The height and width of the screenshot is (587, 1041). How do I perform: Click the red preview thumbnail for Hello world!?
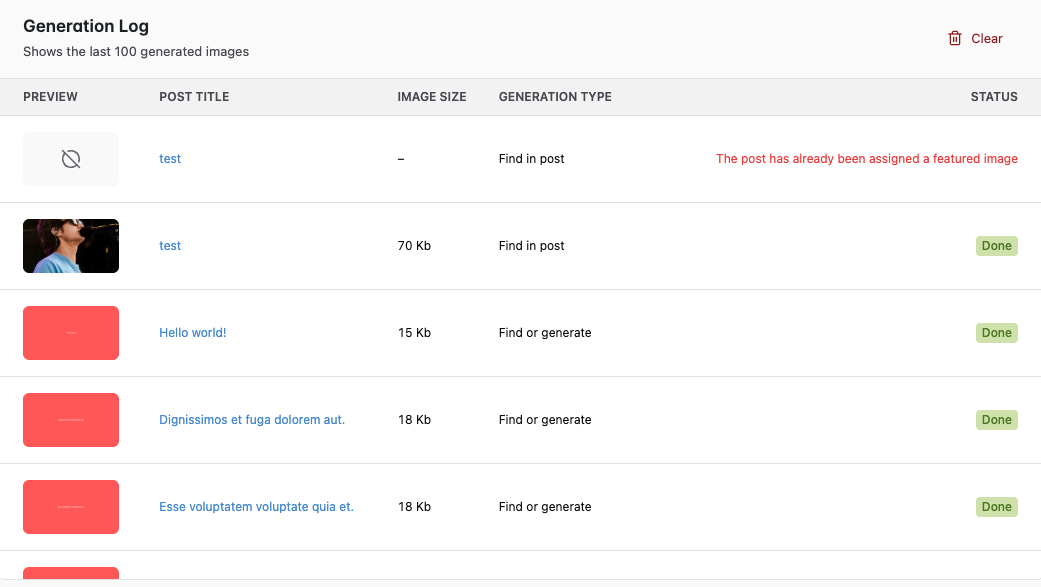coord(71,333)
